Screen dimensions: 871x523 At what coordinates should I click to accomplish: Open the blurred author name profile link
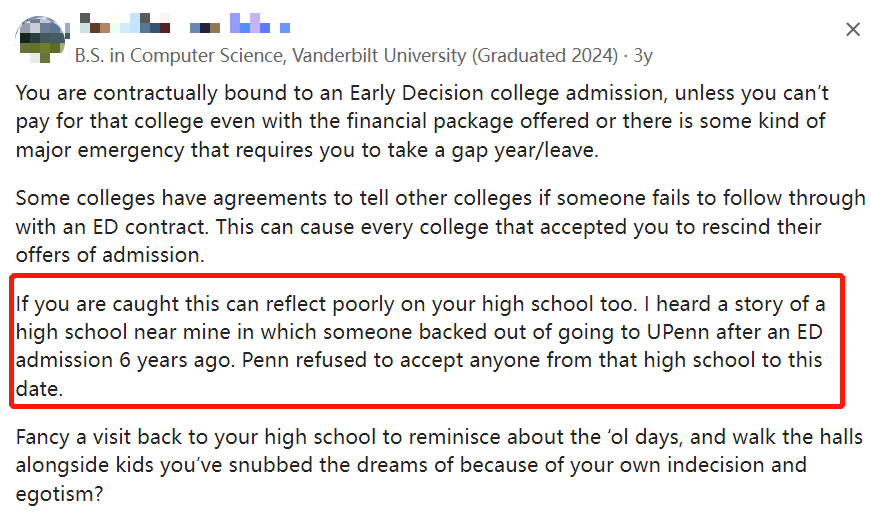pyautogui.click(x=184, y=23)
